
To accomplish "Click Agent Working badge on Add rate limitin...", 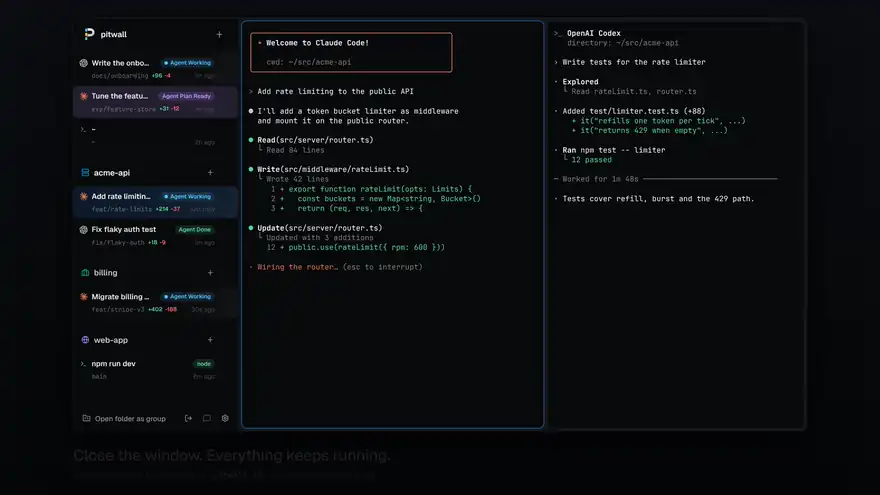I will [187, 196].
